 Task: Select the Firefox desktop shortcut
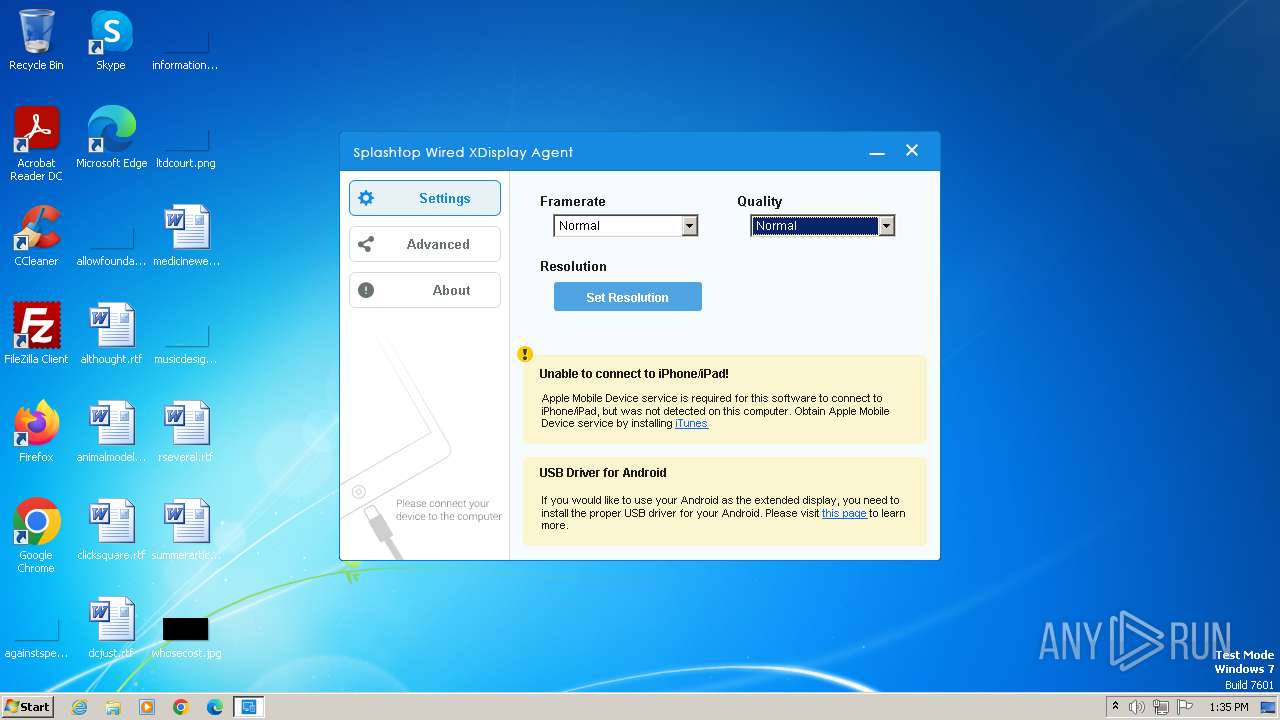pos(36,432)
